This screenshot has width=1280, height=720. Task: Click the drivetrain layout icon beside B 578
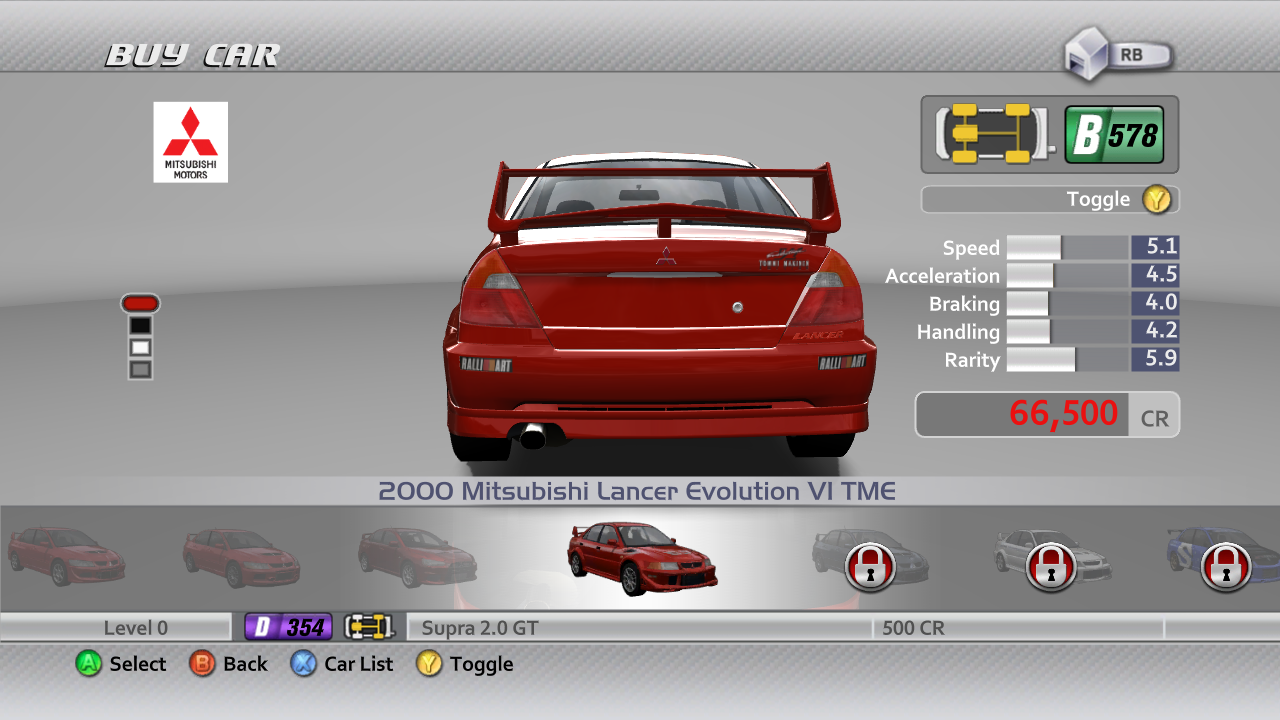coord(994,134)
